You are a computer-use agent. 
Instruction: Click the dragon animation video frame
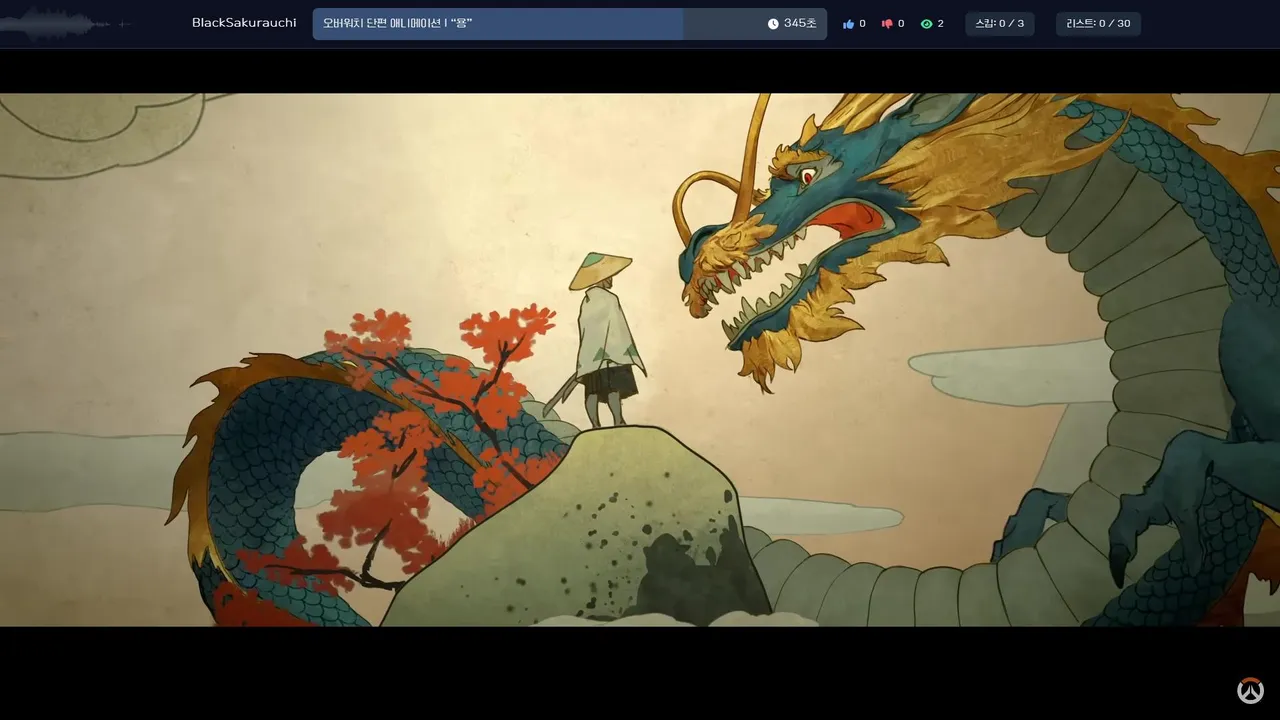coord(640,360)
